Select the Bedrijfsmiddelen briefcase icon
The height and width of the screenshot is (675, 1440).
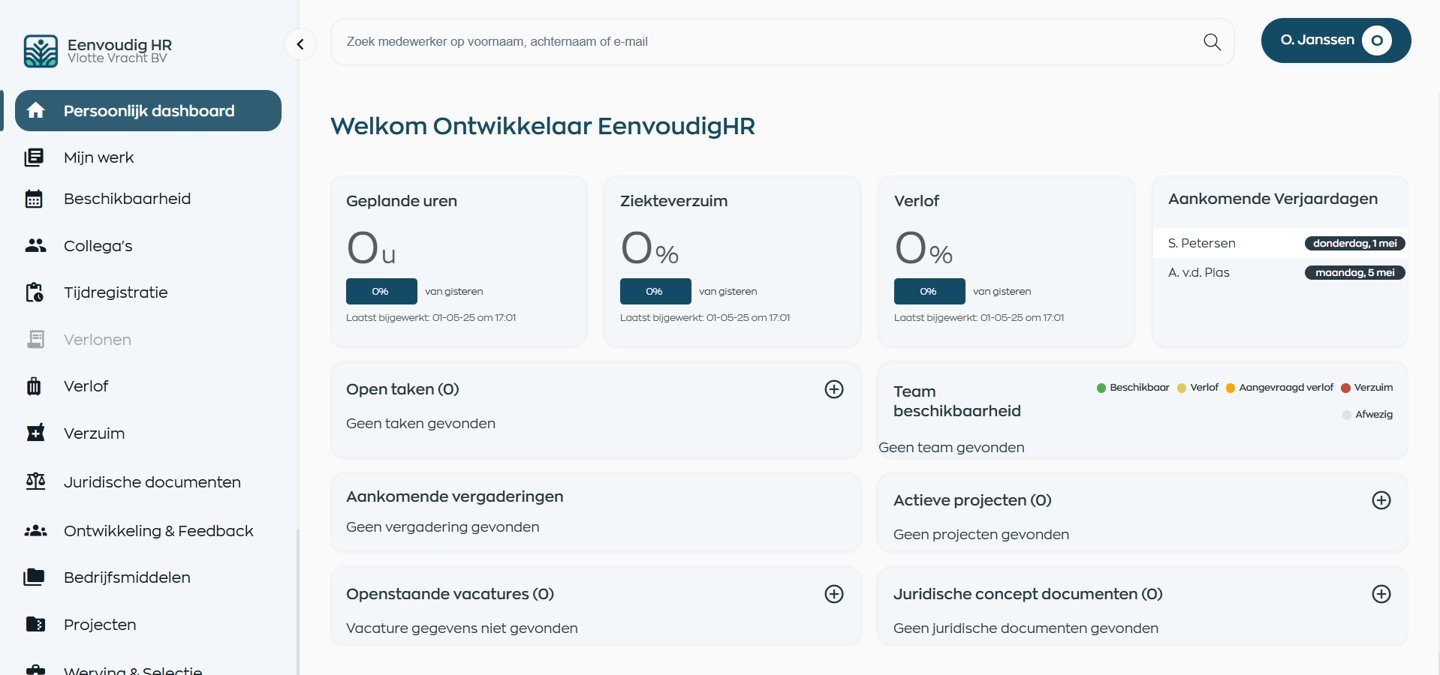(35, 576)
